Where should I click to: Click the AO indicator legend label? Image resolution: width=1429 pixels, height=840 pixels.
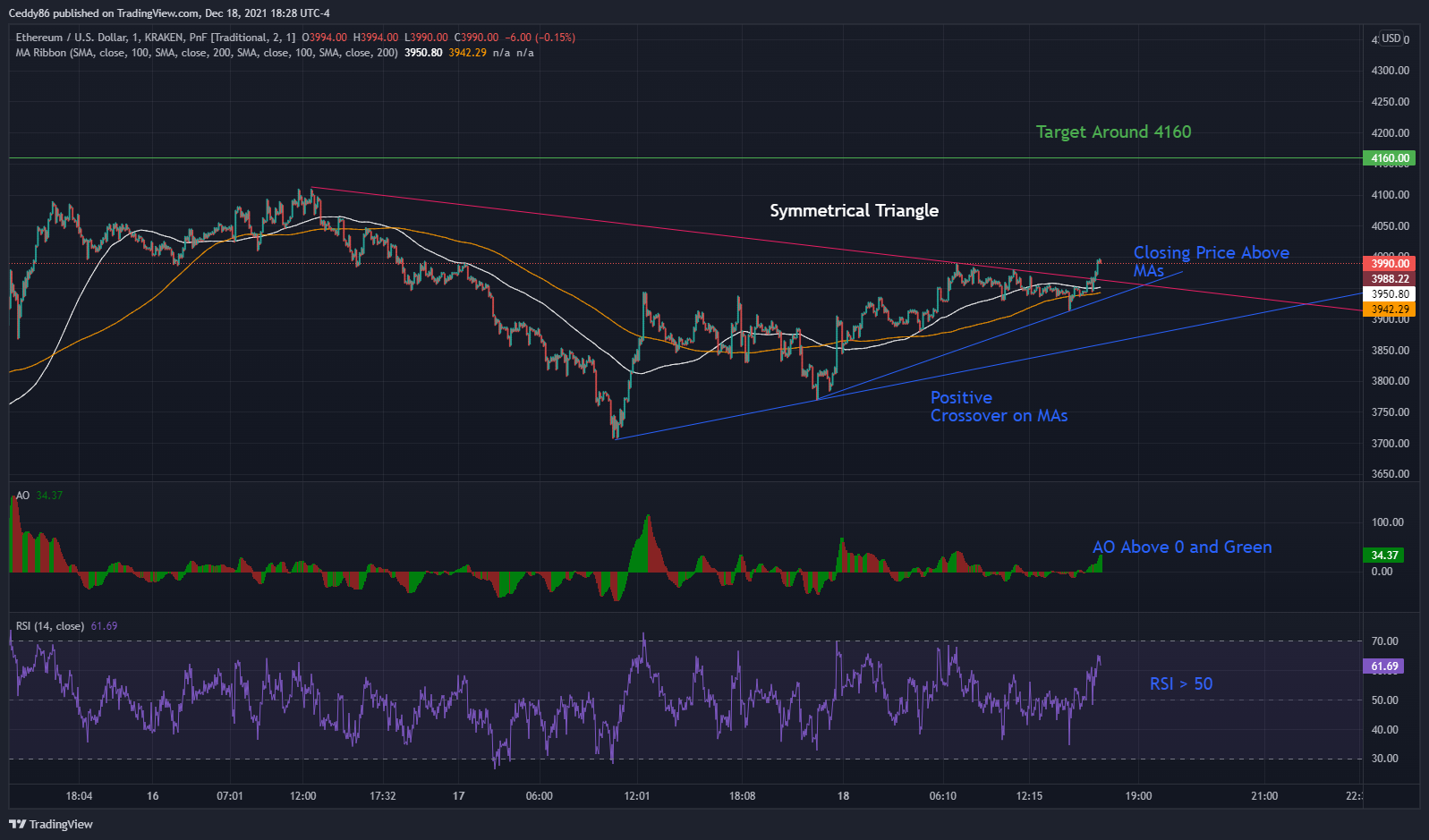click(22, 496)
